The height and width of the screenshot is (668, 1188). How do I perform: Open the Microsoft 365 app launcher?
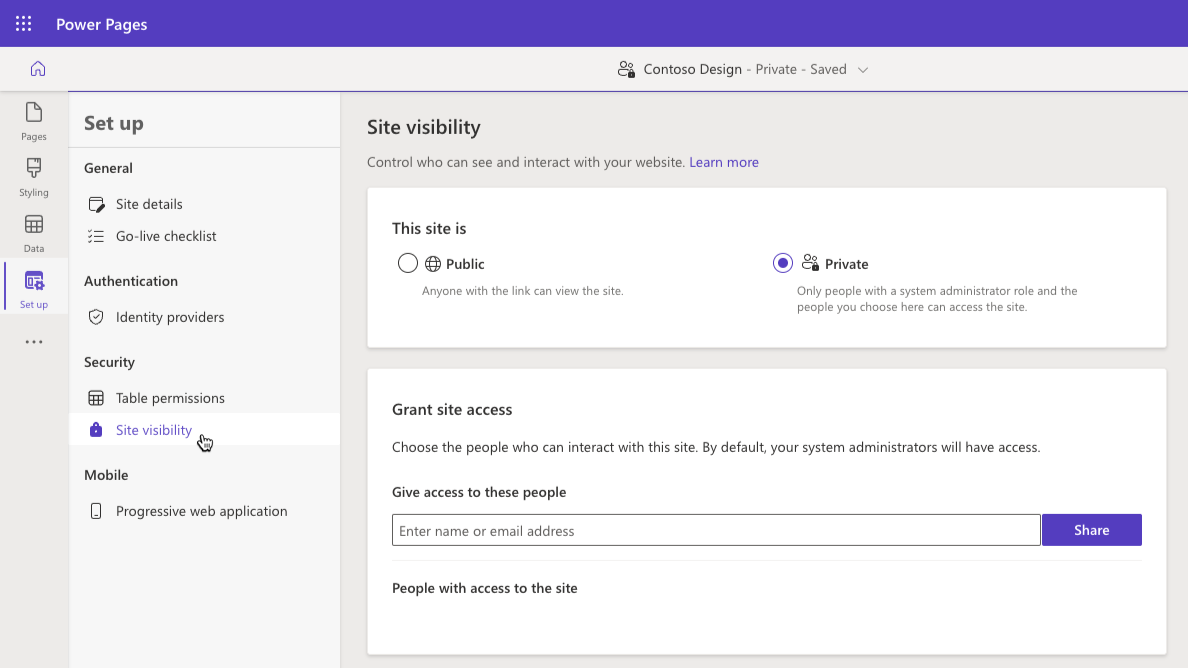[23, 23]
